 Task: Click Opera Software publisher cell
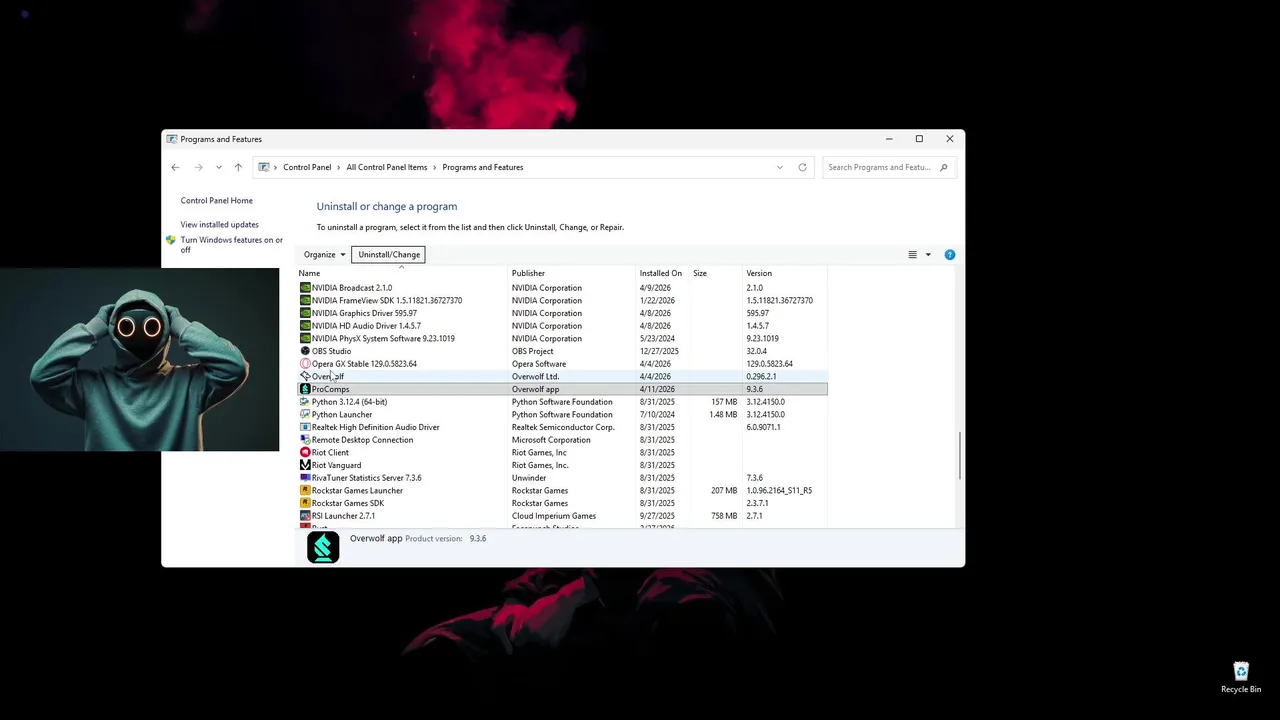[x=539, y=364]
